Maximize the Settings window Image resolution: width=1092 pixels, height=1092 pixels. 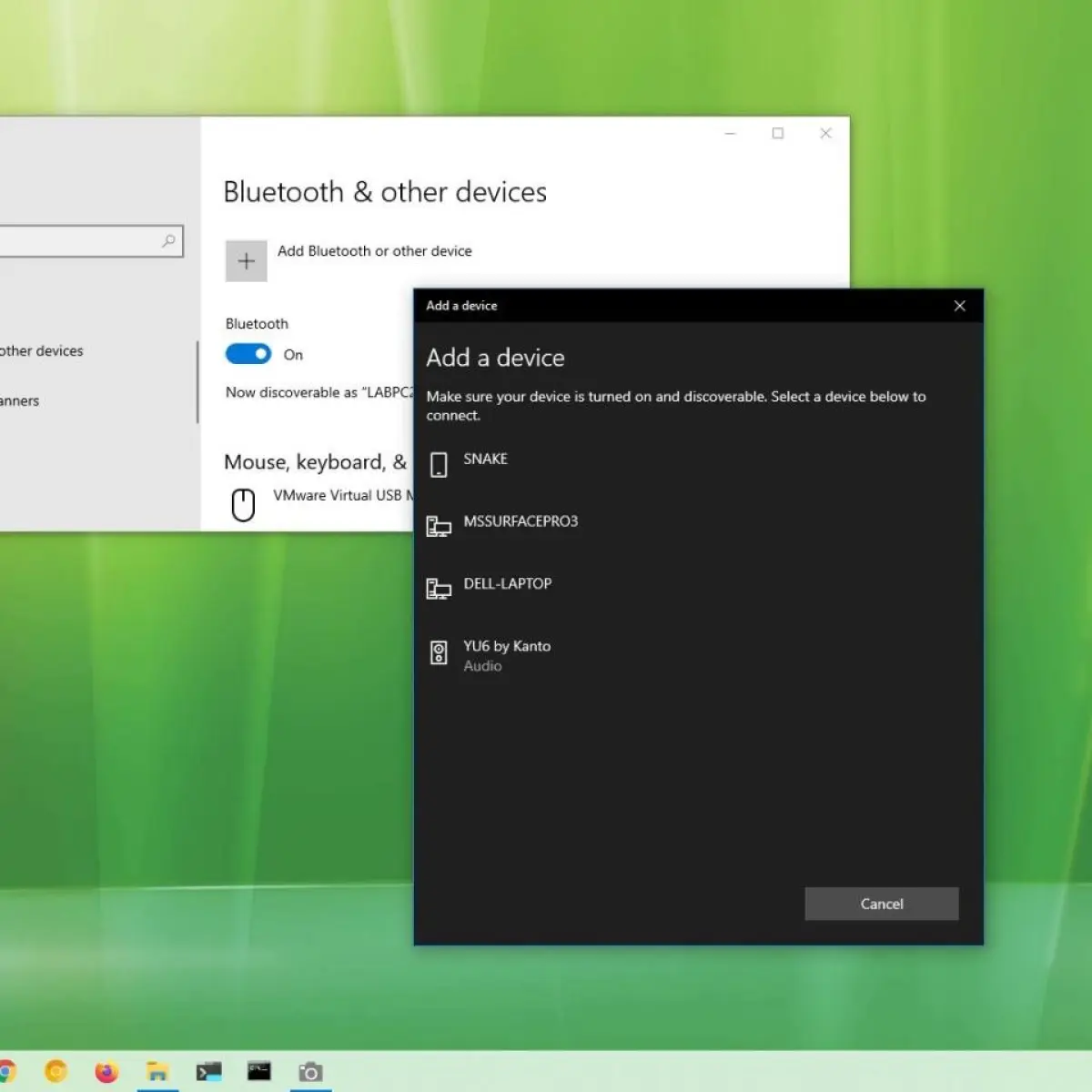coord(778,134)
